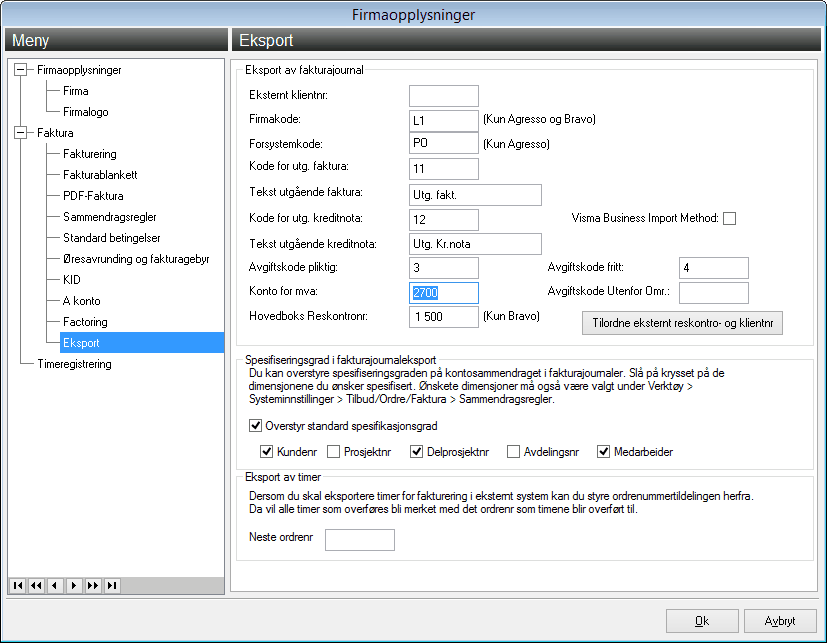Focus the Neste ordrenr input field

tap(360, 540)
